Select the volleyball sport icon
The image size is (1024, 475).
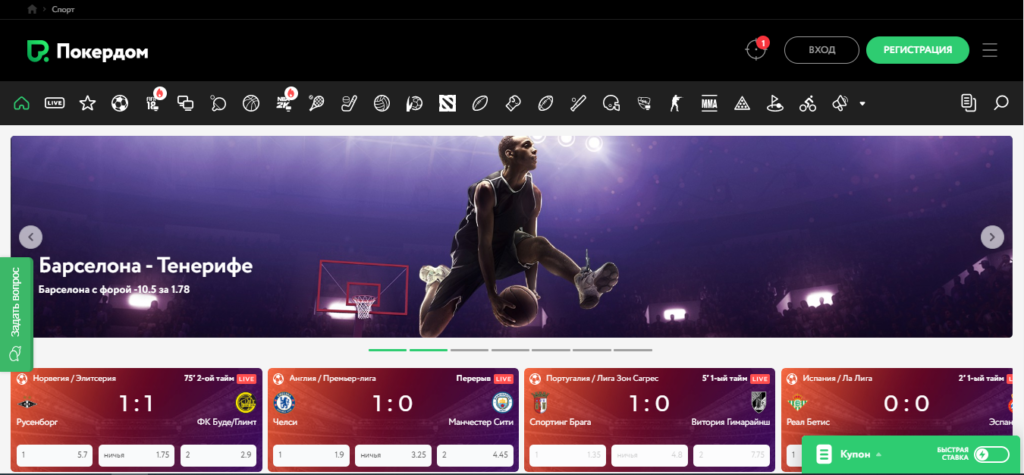pyautogui.click(x=382, y=103)
